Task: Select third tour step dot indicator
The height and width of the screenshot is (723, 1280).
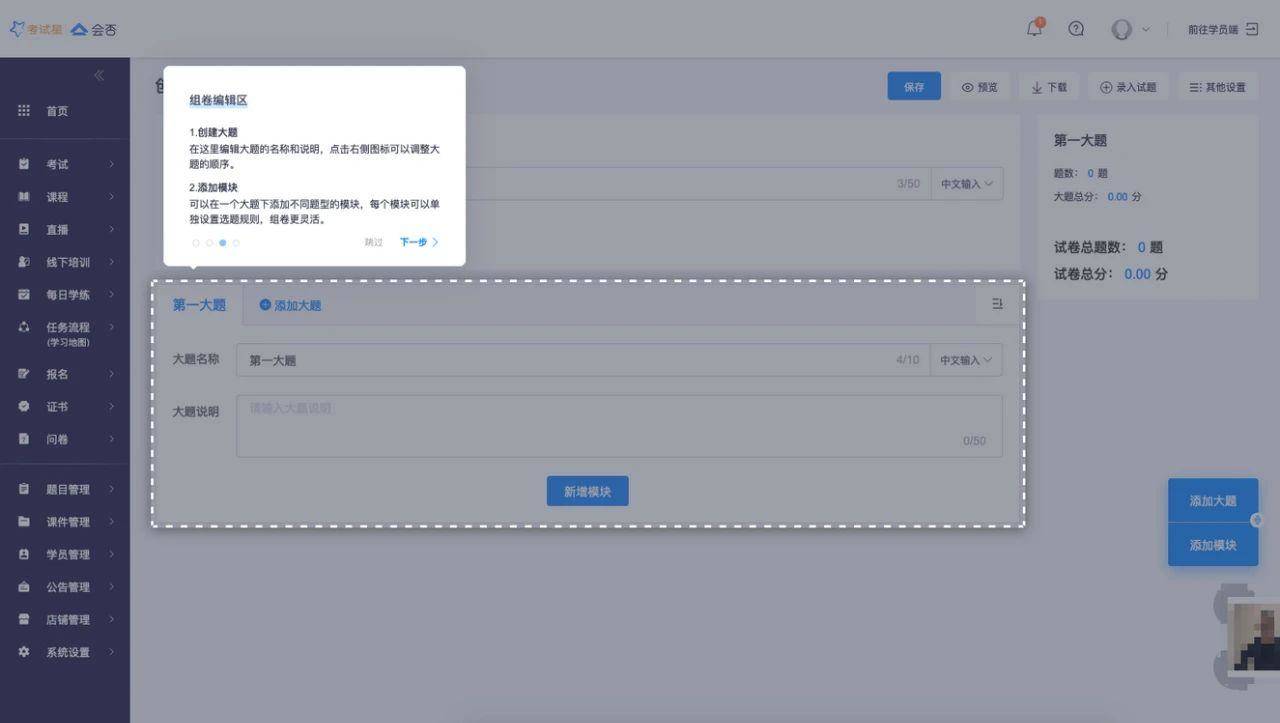Action: click(x=223, y=242)
